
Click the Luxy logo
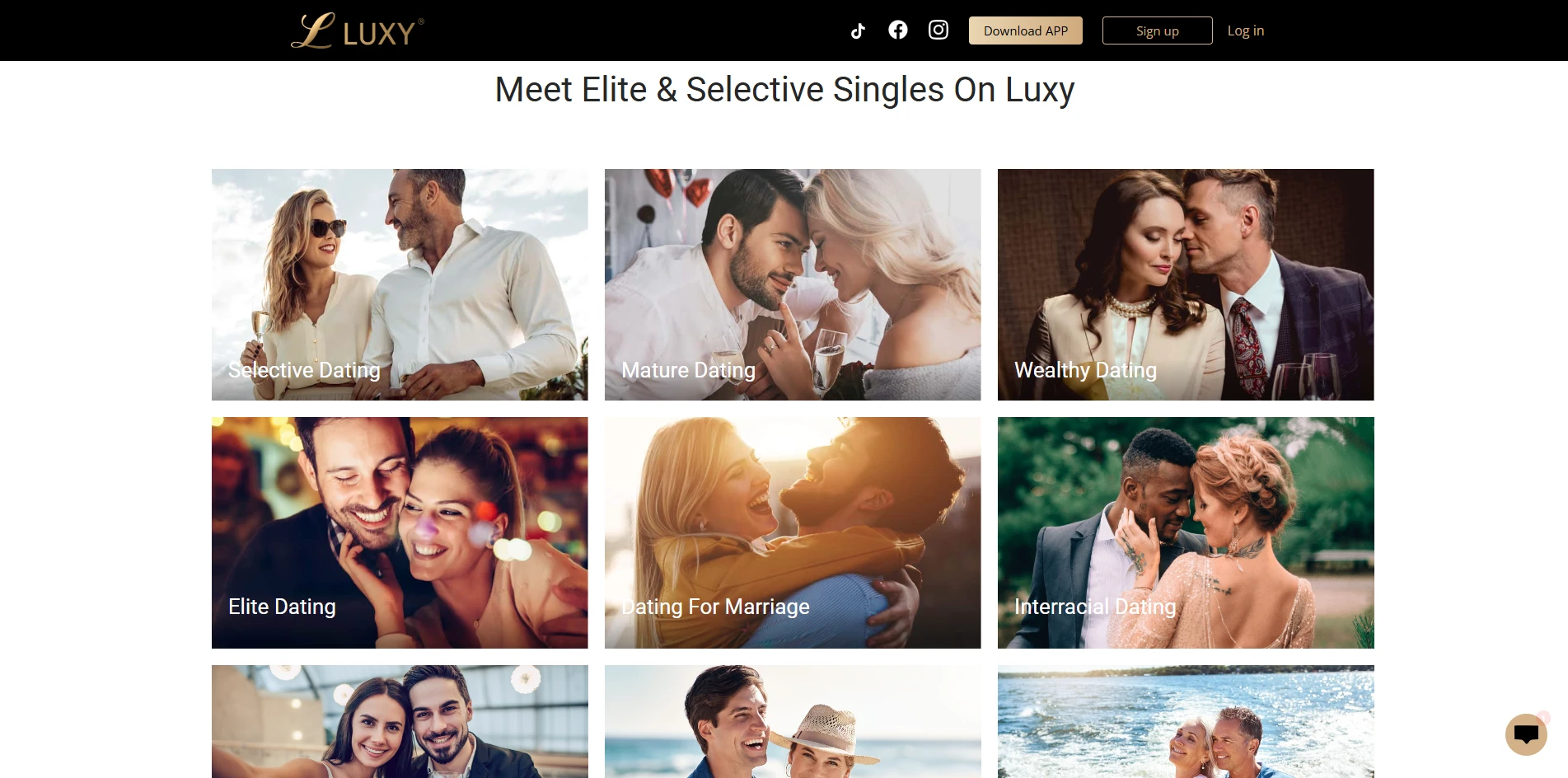[x=358, y=30]
